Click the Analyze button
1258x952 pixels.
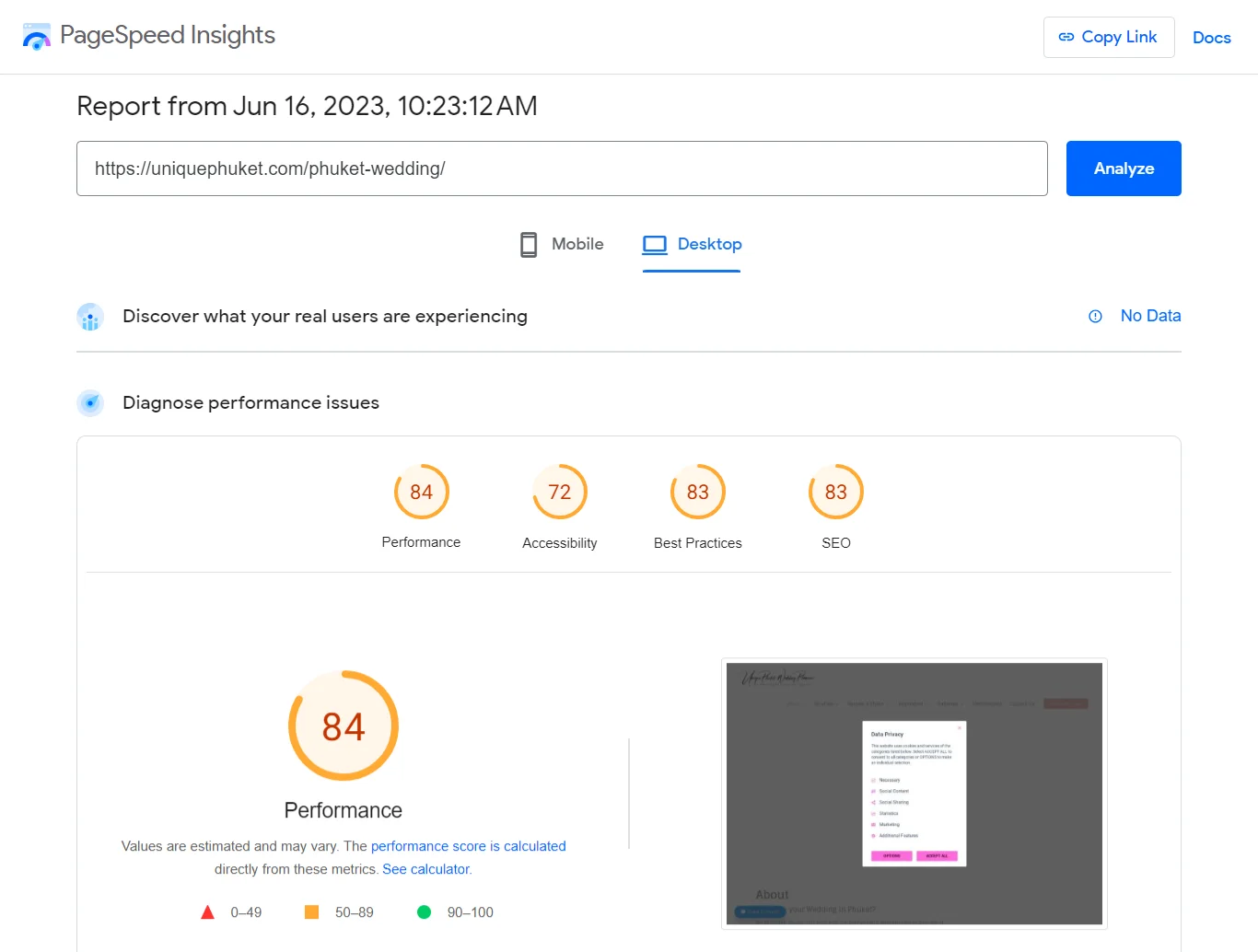1124,168
